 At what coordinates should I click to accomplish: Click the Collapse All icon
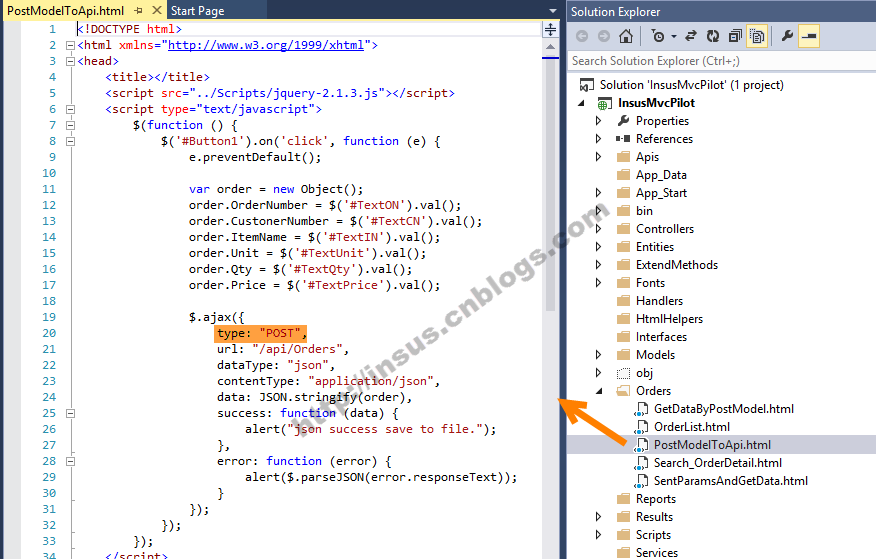[x=735, y=36]
